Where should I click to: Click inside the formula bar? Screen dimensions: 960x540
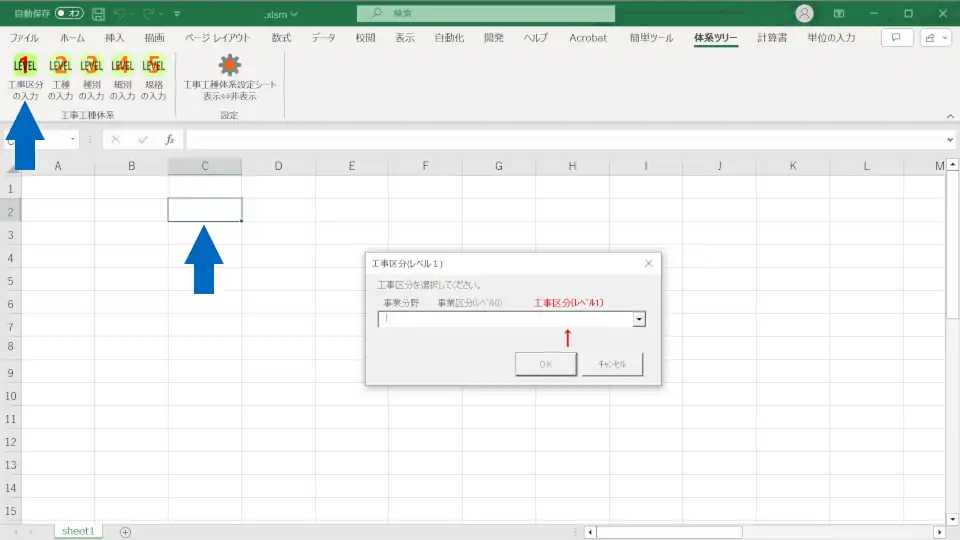coord(564,140)
